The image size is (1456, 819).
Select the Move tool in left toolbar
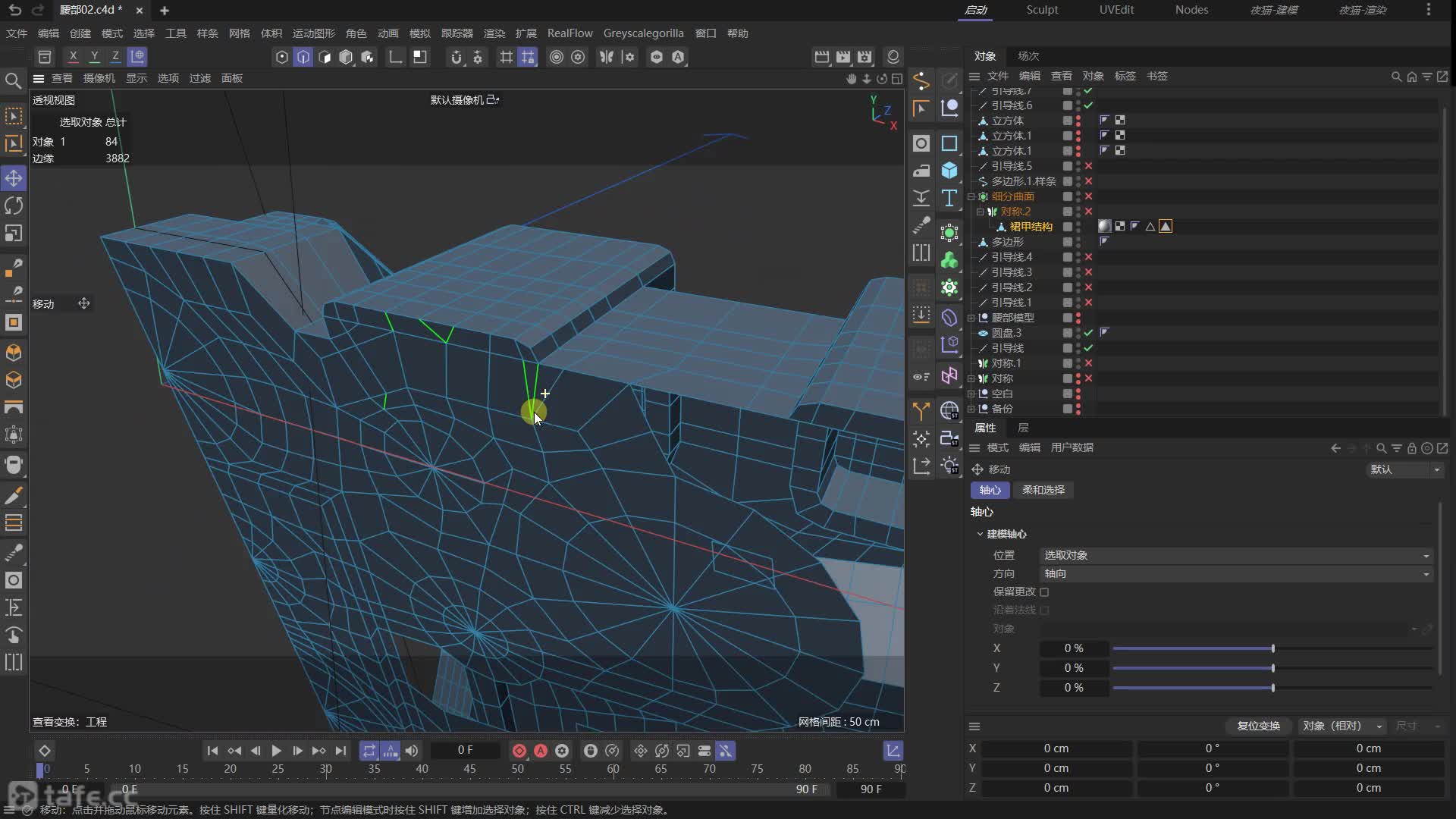coord(14,178)
